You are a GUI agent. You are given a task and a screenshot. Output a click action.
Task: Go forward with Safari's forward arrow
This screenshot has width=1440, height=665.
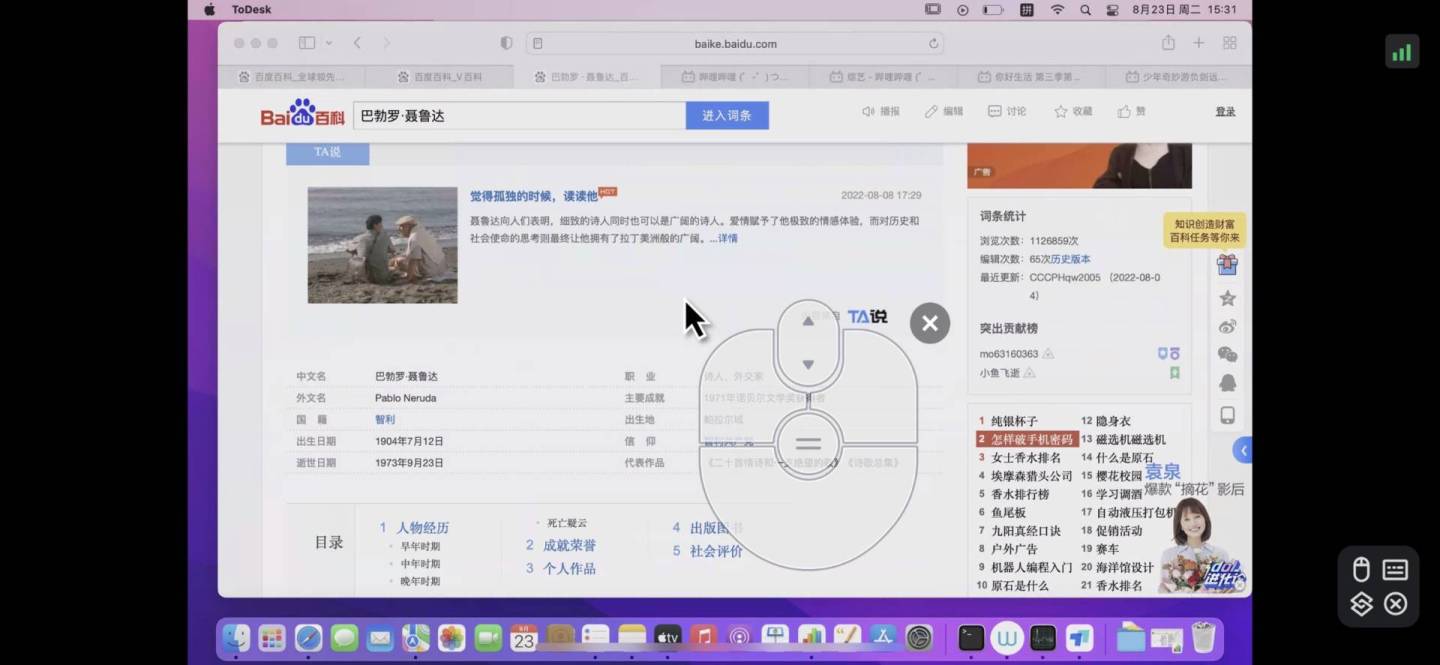click(x=387, y=43)
